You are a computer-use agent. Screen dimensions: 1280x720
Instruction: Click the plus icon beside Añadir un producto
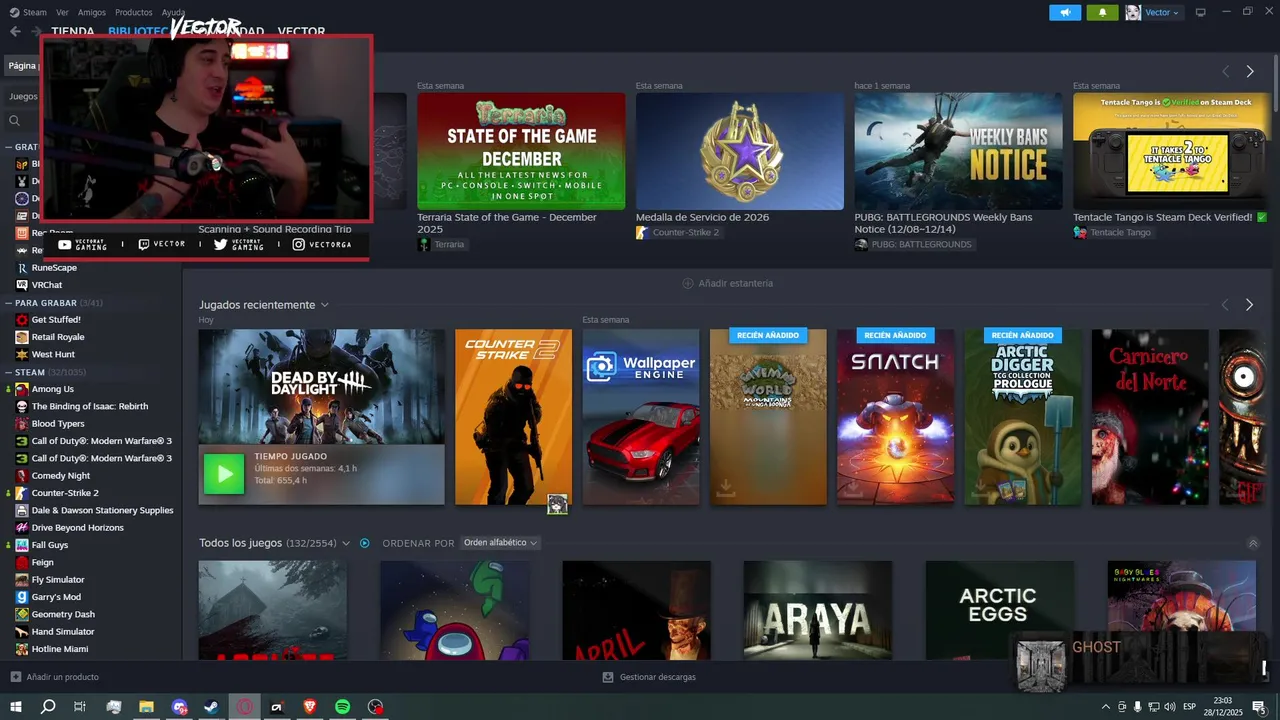click(x=15, y=677)
